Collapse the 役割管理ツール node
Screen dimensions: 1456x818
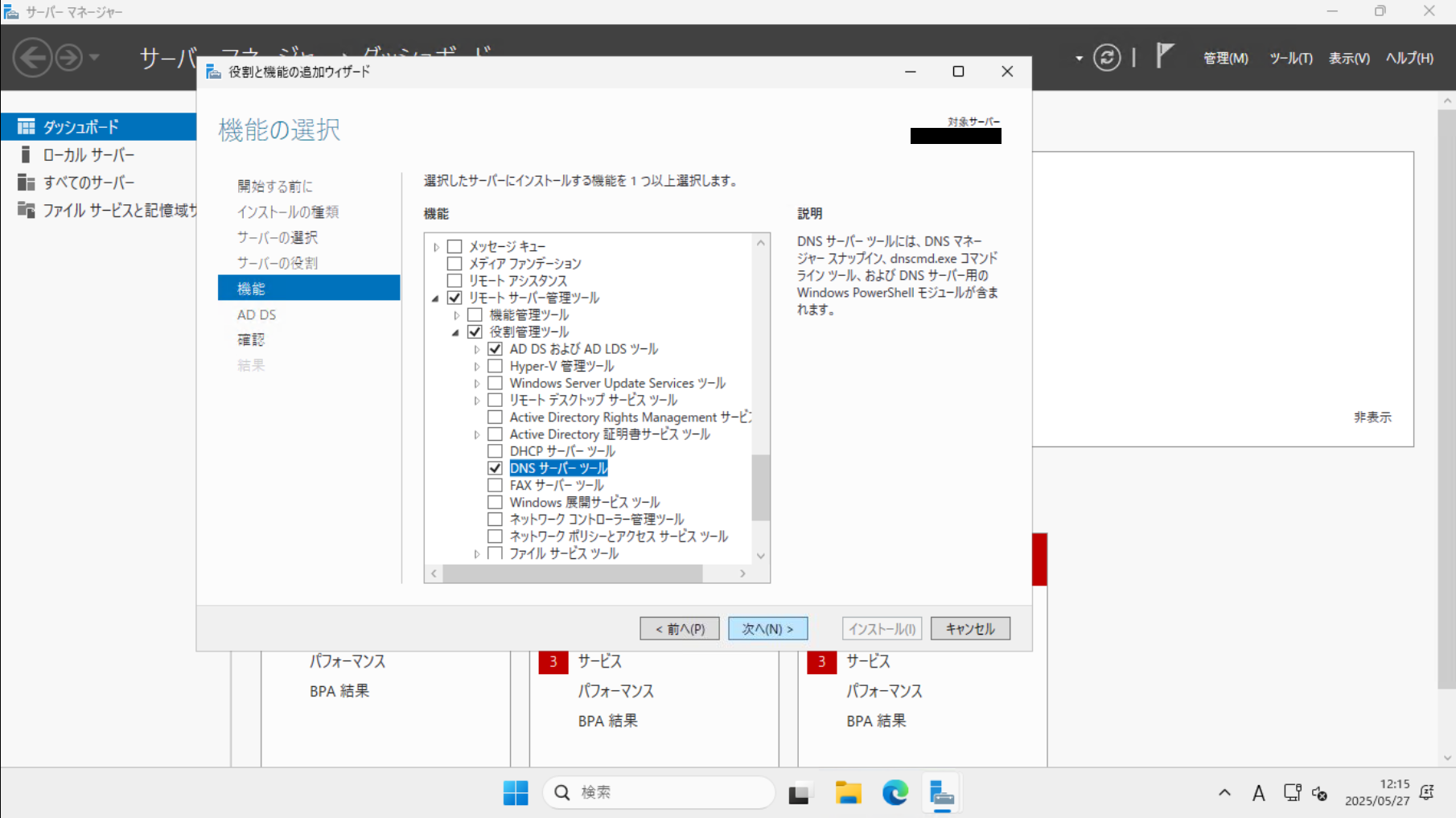(455, 332)
